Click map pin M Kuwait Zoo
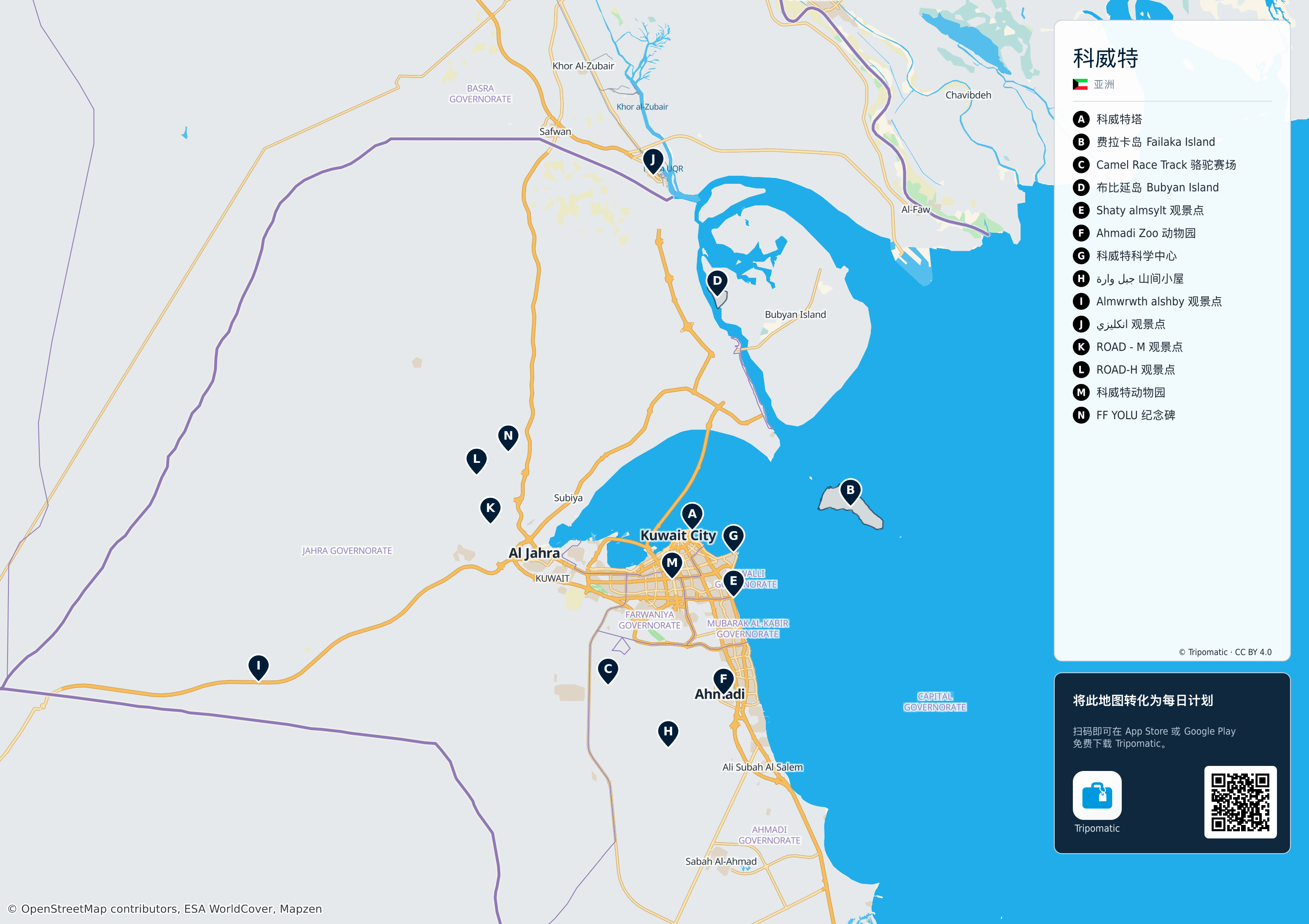The image size is (1309, 924). pos(672,564)
